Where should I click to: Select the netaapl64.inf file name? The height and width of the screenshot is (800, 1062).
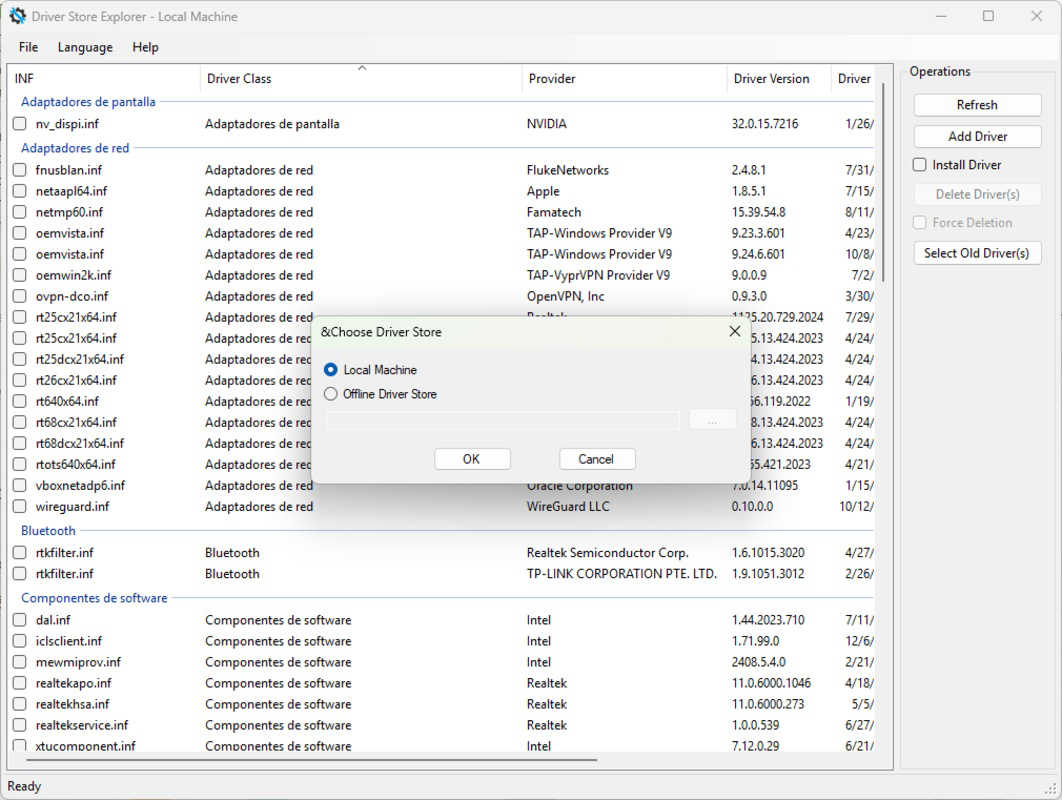point(71,191)
